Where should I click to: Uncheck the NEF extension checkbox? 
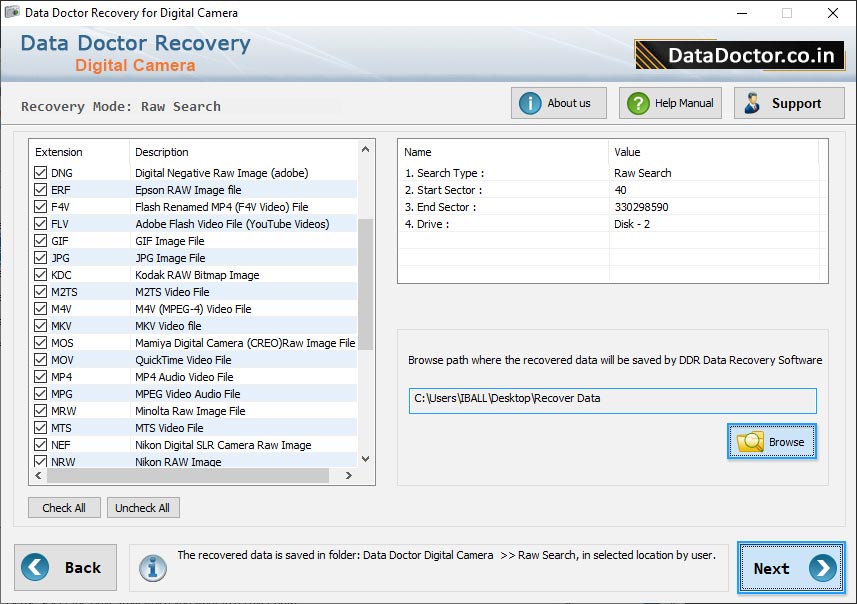pos(40,444)
